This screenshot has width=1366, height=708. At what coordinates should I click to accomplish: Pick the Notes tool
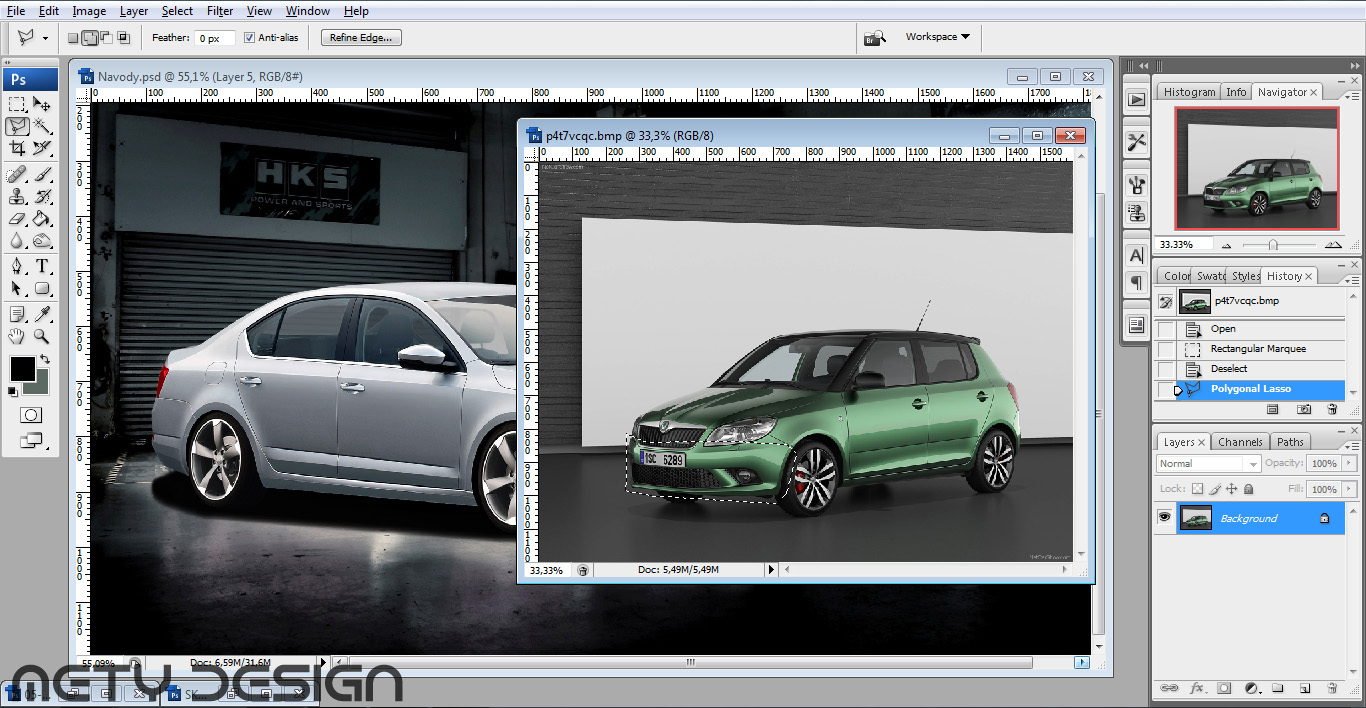click(x=17, y=314)
